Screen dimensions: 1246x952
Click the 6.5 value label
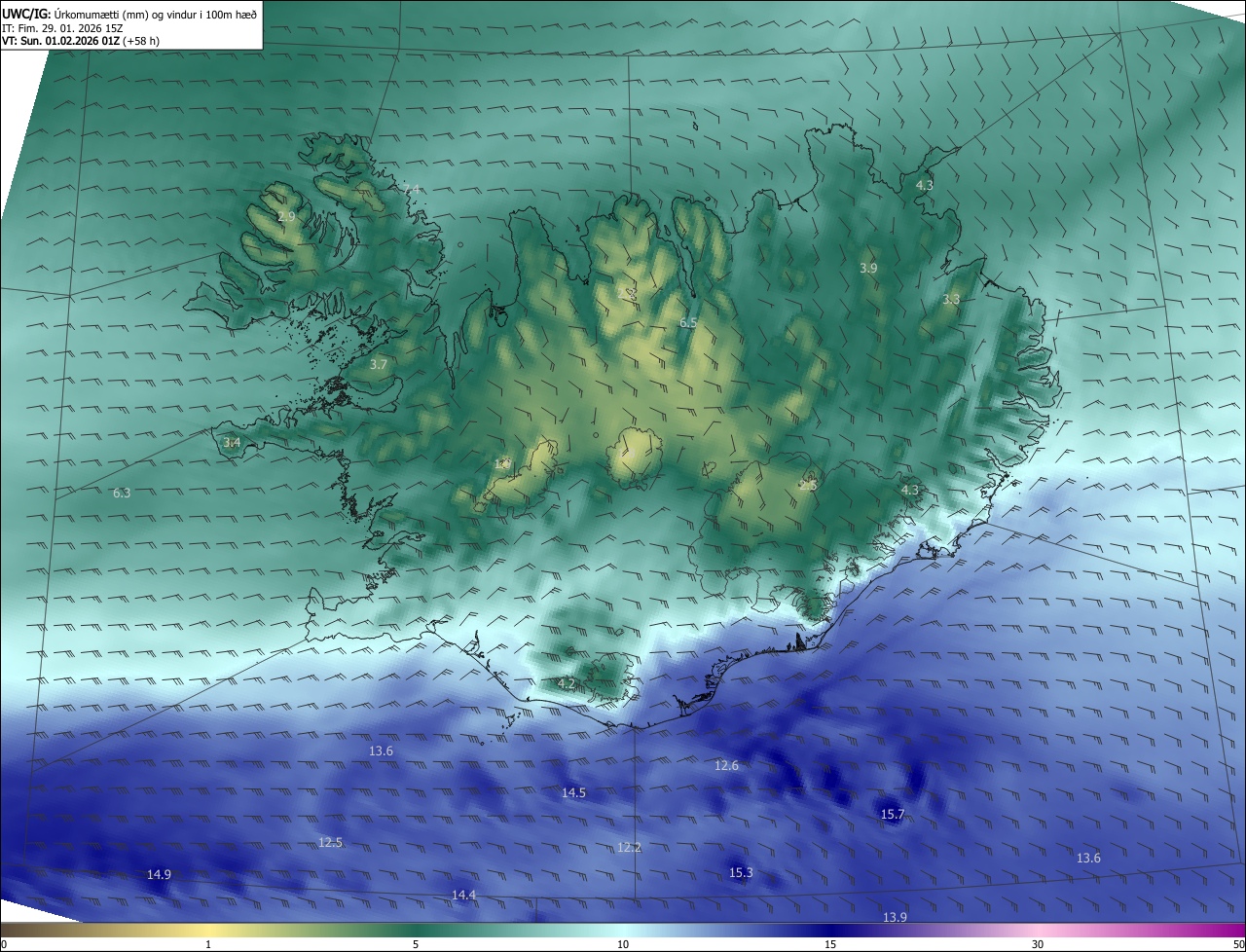coord(688,322)
